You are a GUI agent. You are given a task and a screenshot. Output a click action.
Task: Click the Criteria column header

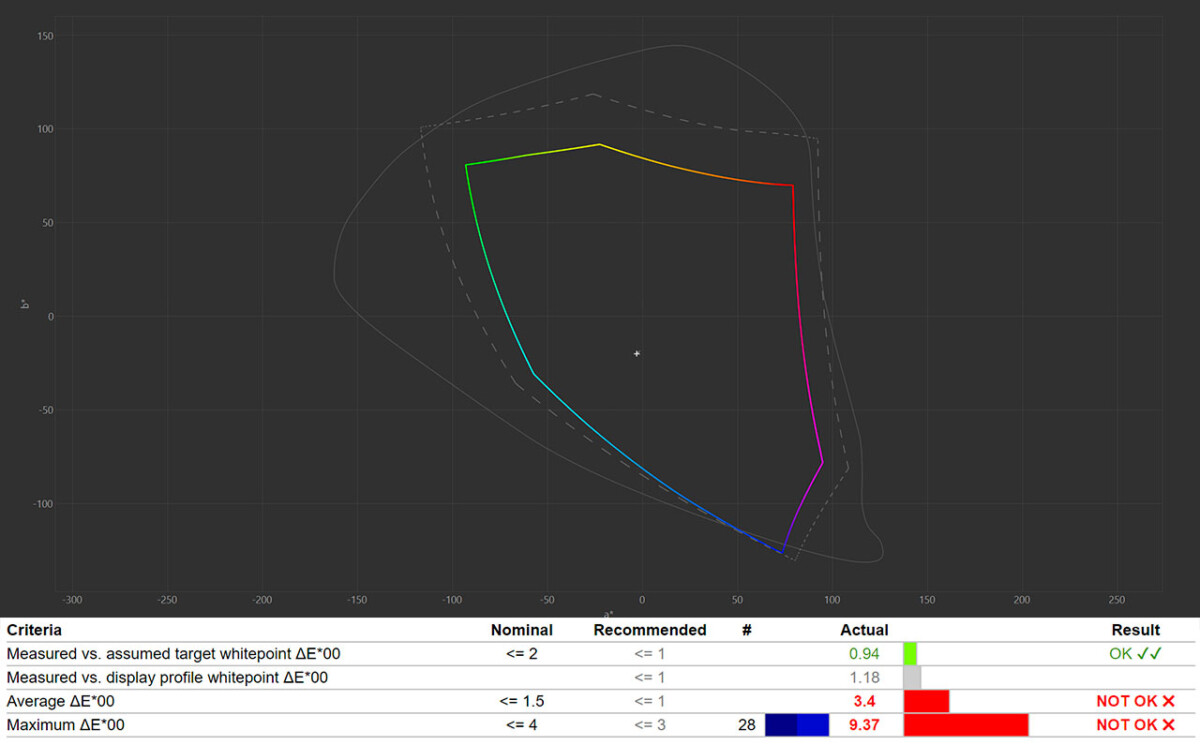(34, 630)
